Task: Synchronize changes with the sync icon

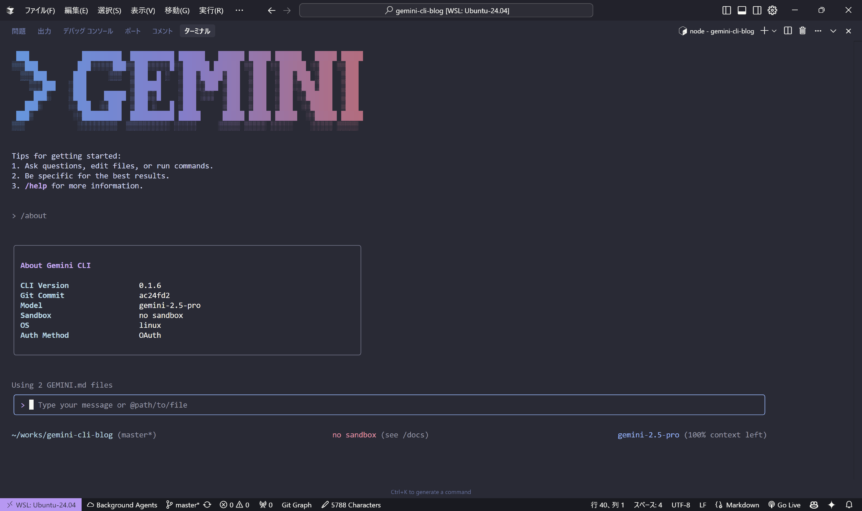Action: click(x=207, y=505)
